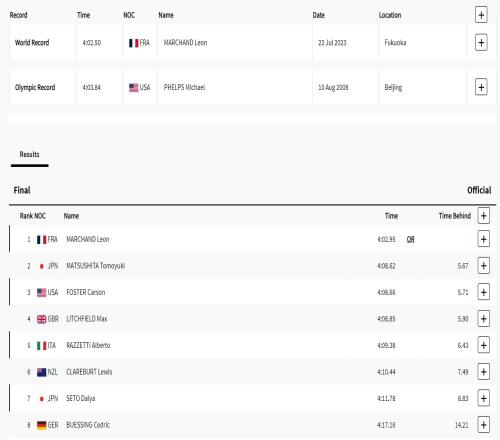500x440 pixels.
Task: Expand MATSUSHITA Tomoyuki result row
Action: (x=483, y=266)
